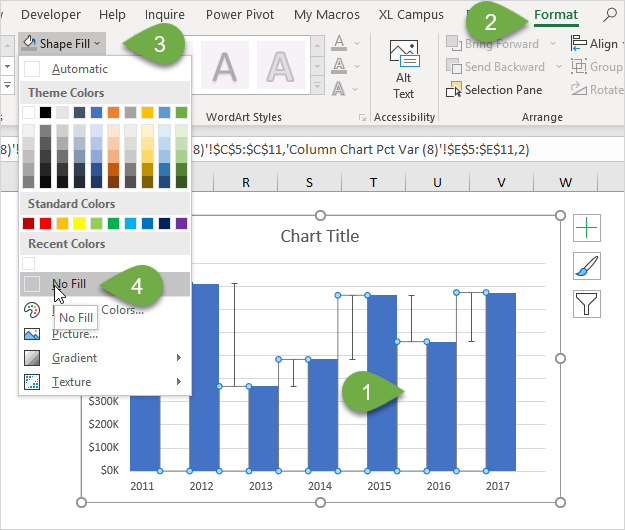Expand Text Outline dropdown arrow
The image size is (625, 530).
click(x=357, y=66)
